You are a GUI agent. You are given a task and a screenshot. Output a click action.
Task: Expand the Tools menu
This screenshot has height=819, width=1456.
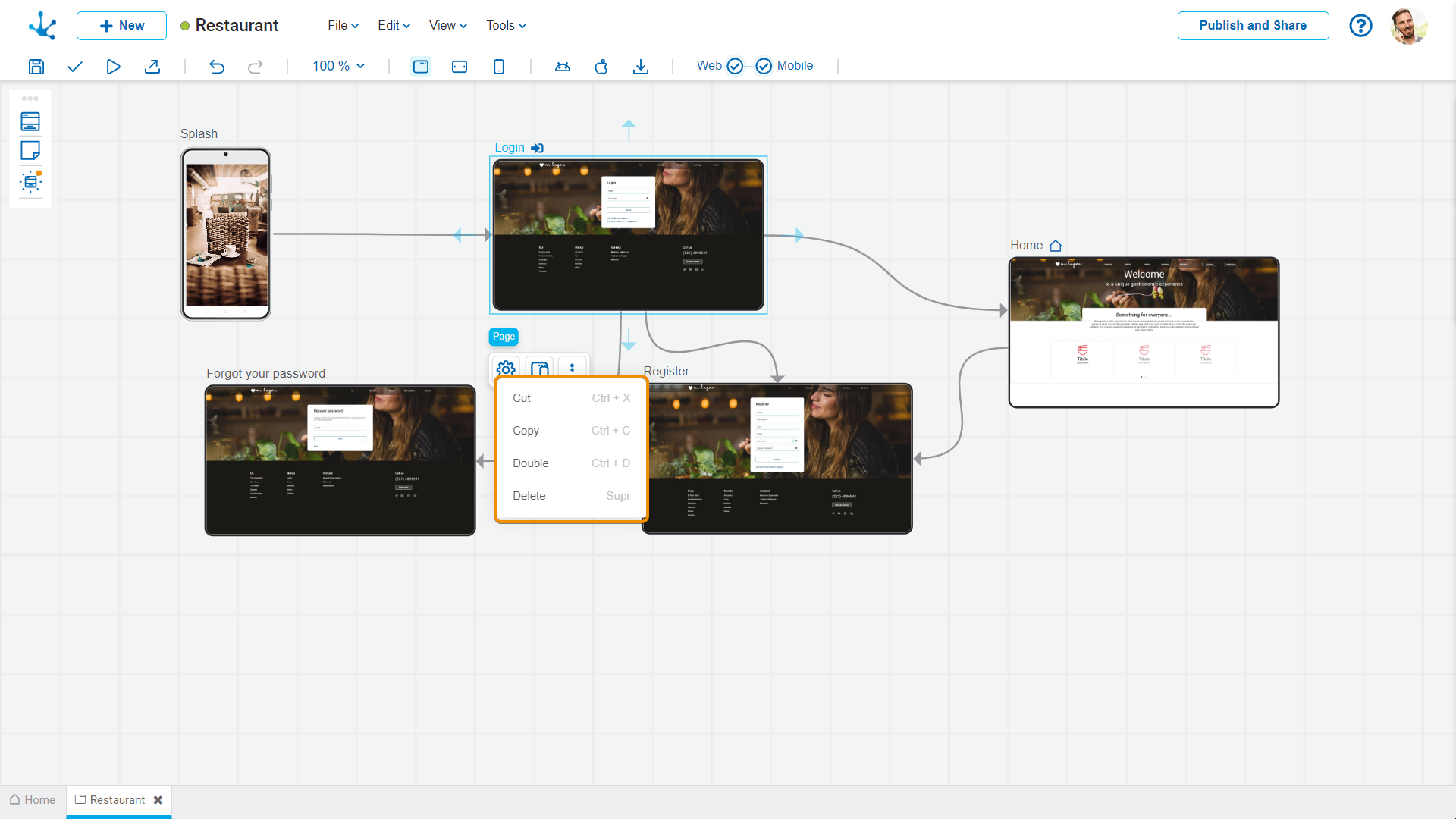pos(504,25)
